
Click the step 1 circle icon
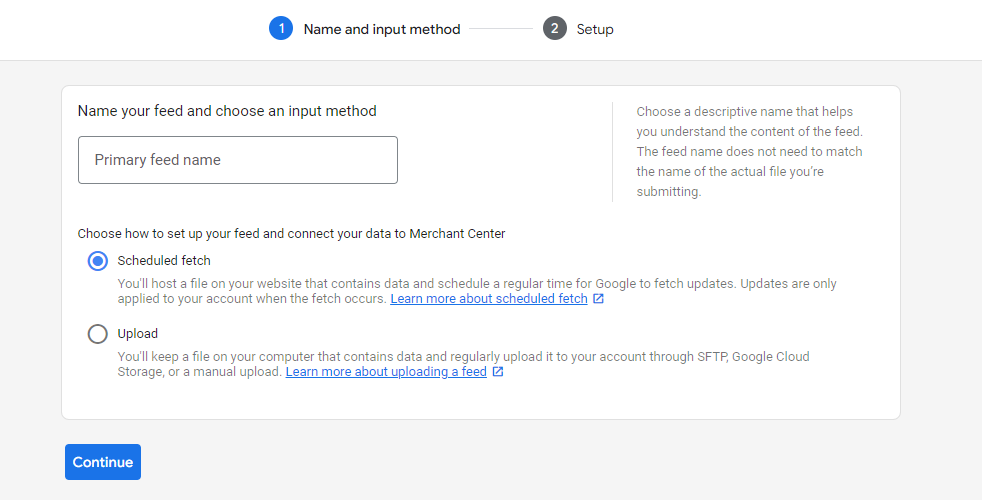tap(281, 29)
